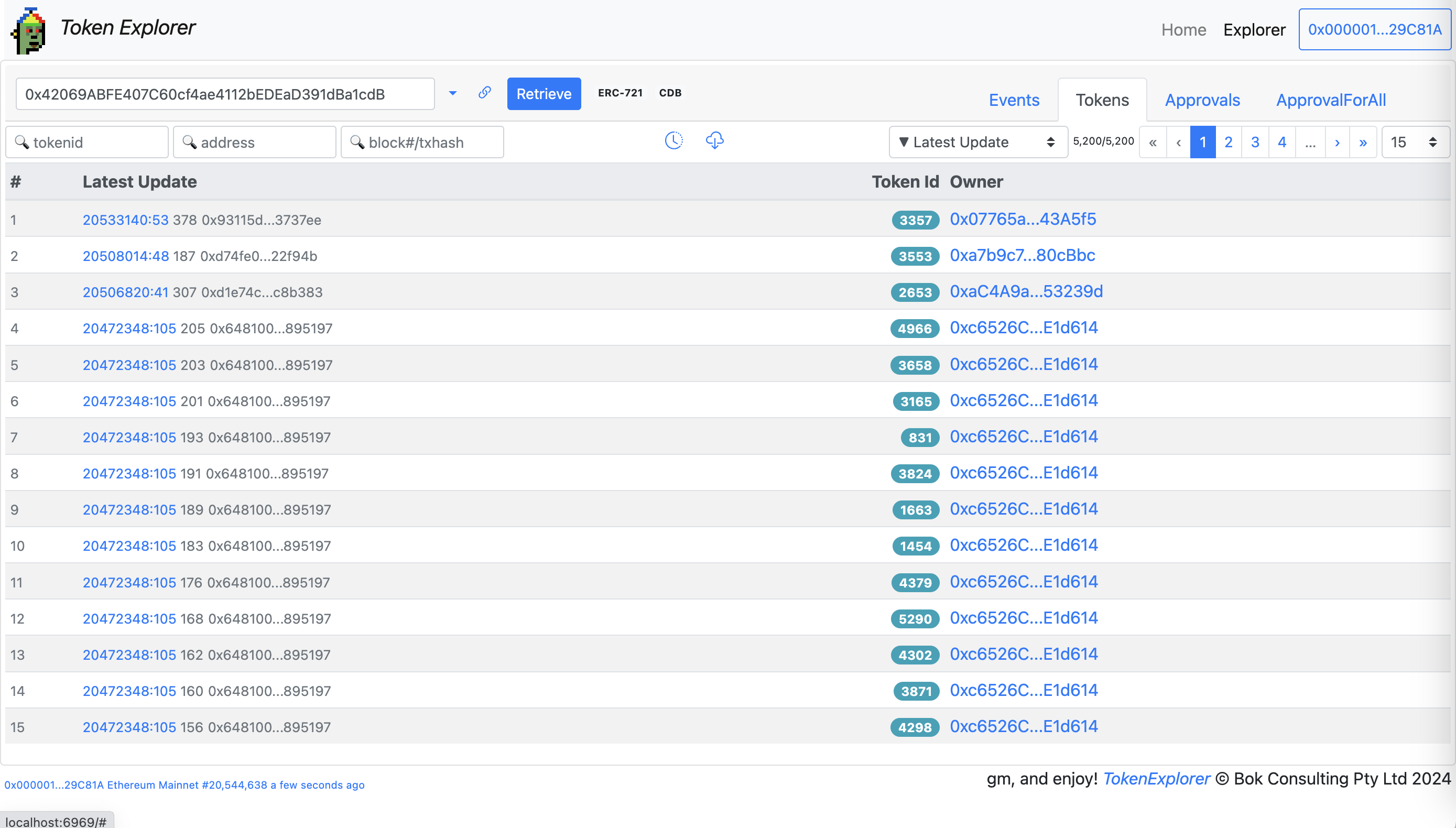Screen dimensions: 1456x828
Task: Open the page size 15 selector
Action: 1415,142
